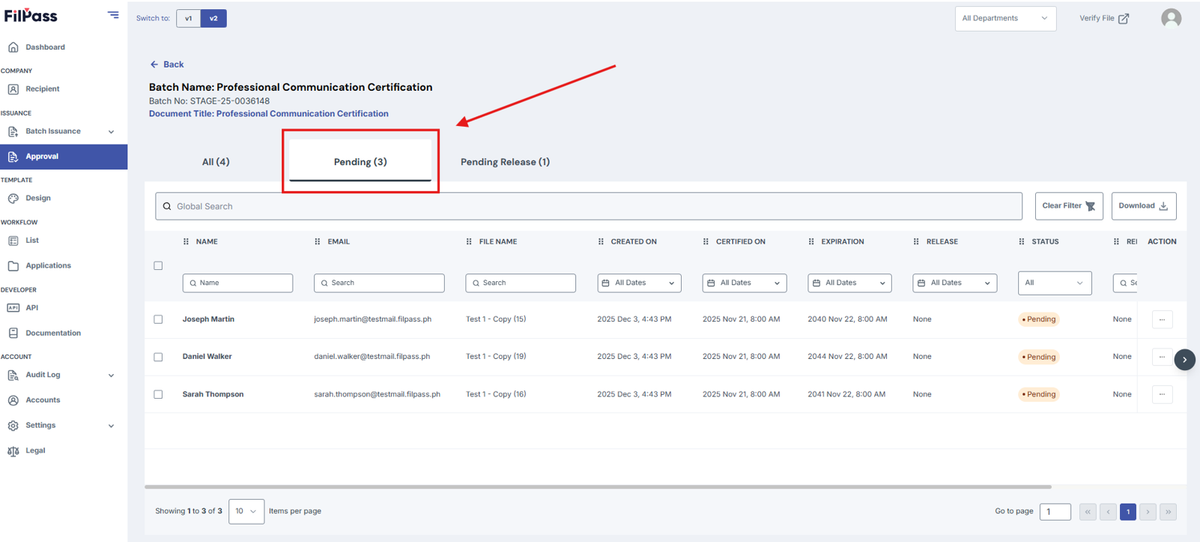Click the File Name search input
This screenshot has height=542, width=1200.
pos(521,283)
